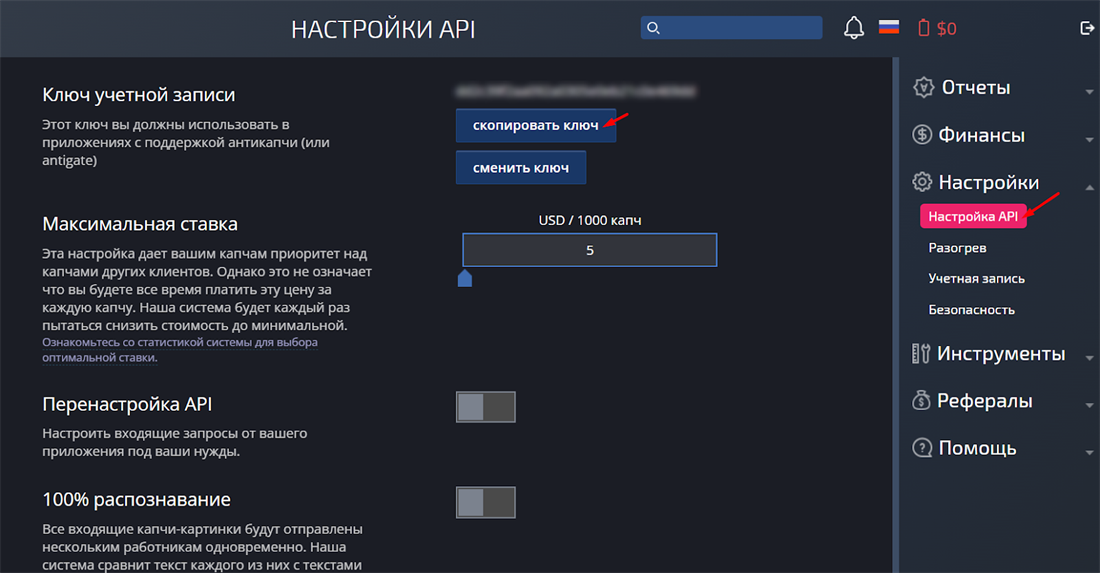Click the НАСТРОЙКИ API page title
1100x573 pixels.
[383, 29]
